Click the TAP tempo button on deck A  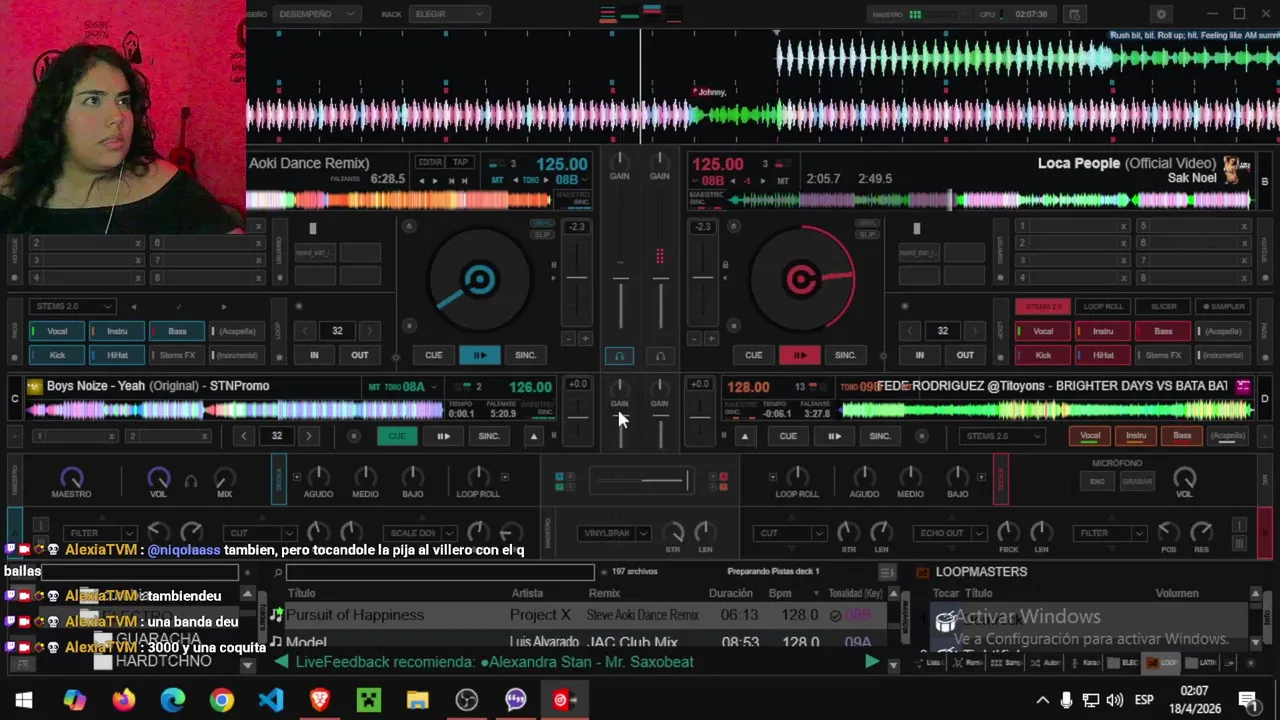coord(460,162)
